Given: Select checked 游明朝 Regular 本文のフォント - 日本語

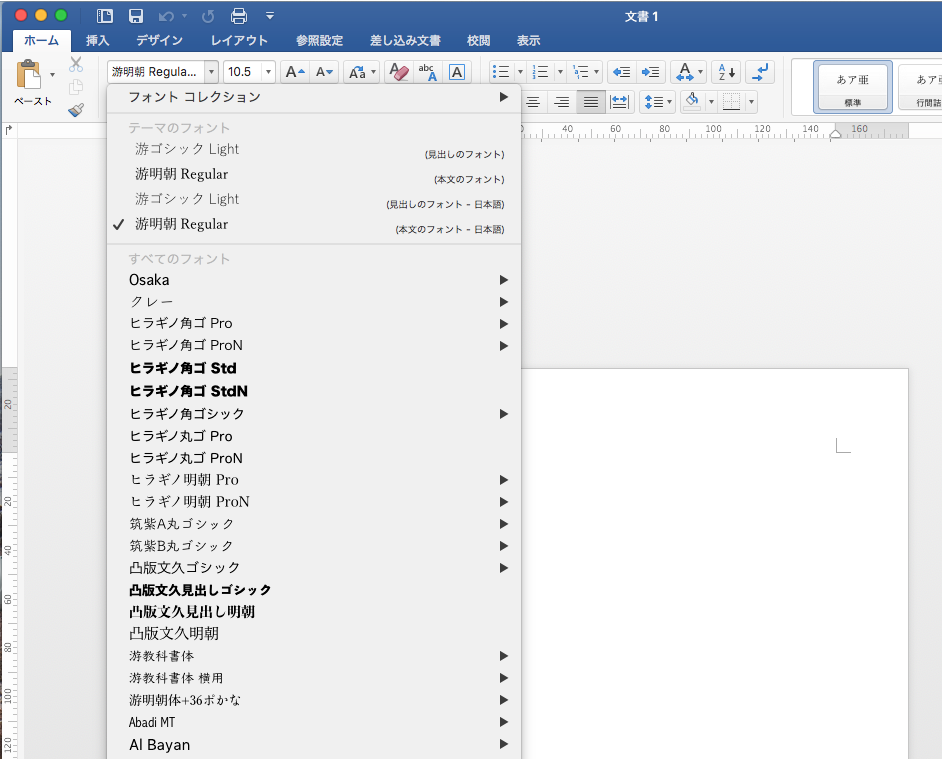Looking at the screenshot, I should click(x=314, y=225).
